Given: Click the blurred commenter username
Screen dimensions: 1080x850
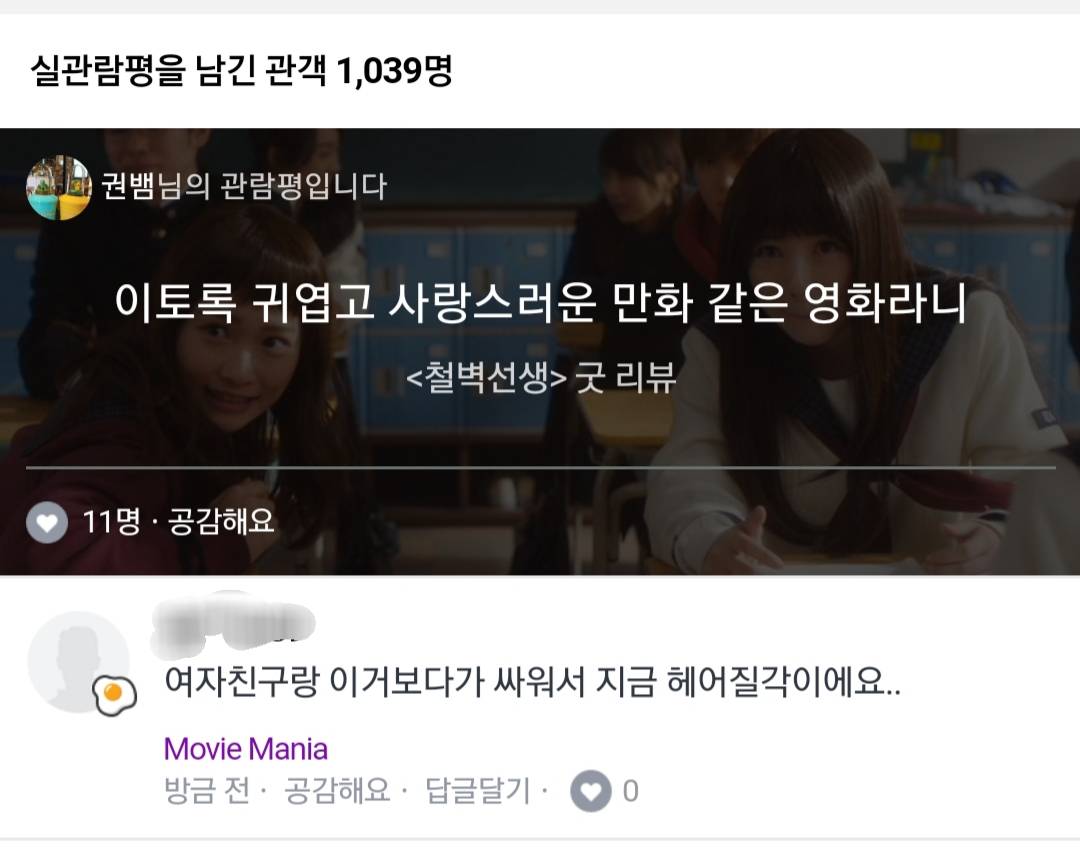Looking at the screenshot, I should click(x=232, y=625).
